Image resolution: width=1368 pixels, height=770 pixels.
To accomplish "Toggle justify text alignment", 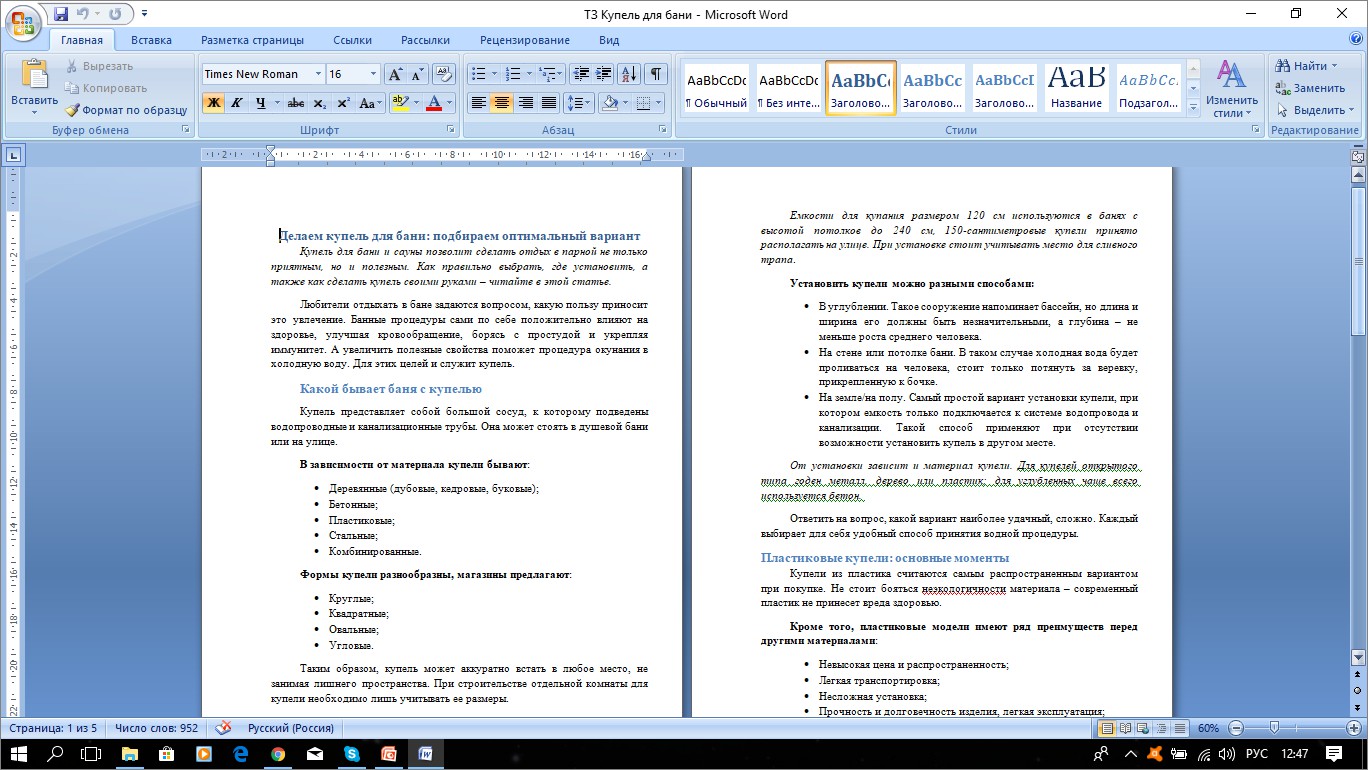I will (549, 102).
